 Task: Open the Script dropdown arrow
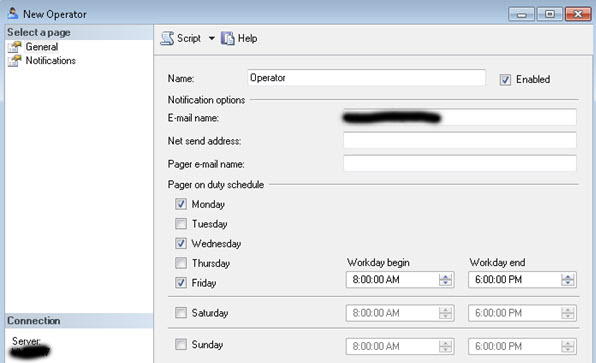[x=211, y=38]
